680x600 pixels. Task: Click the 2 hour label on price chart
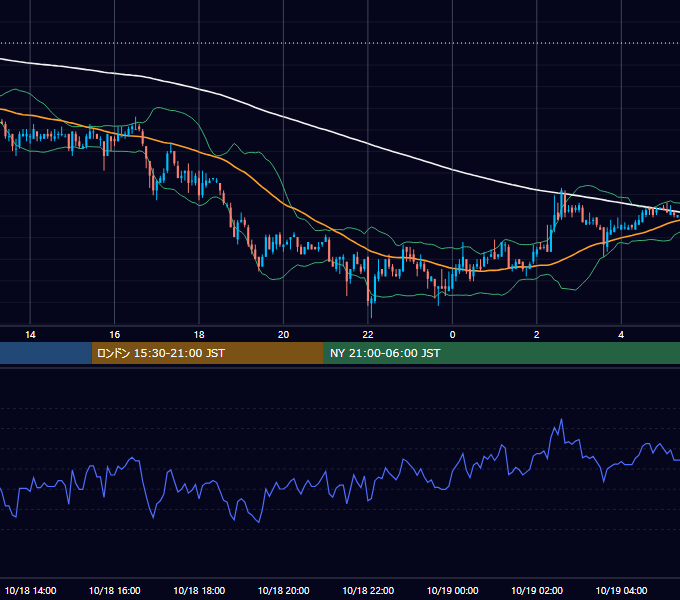[x=536, y=335]
